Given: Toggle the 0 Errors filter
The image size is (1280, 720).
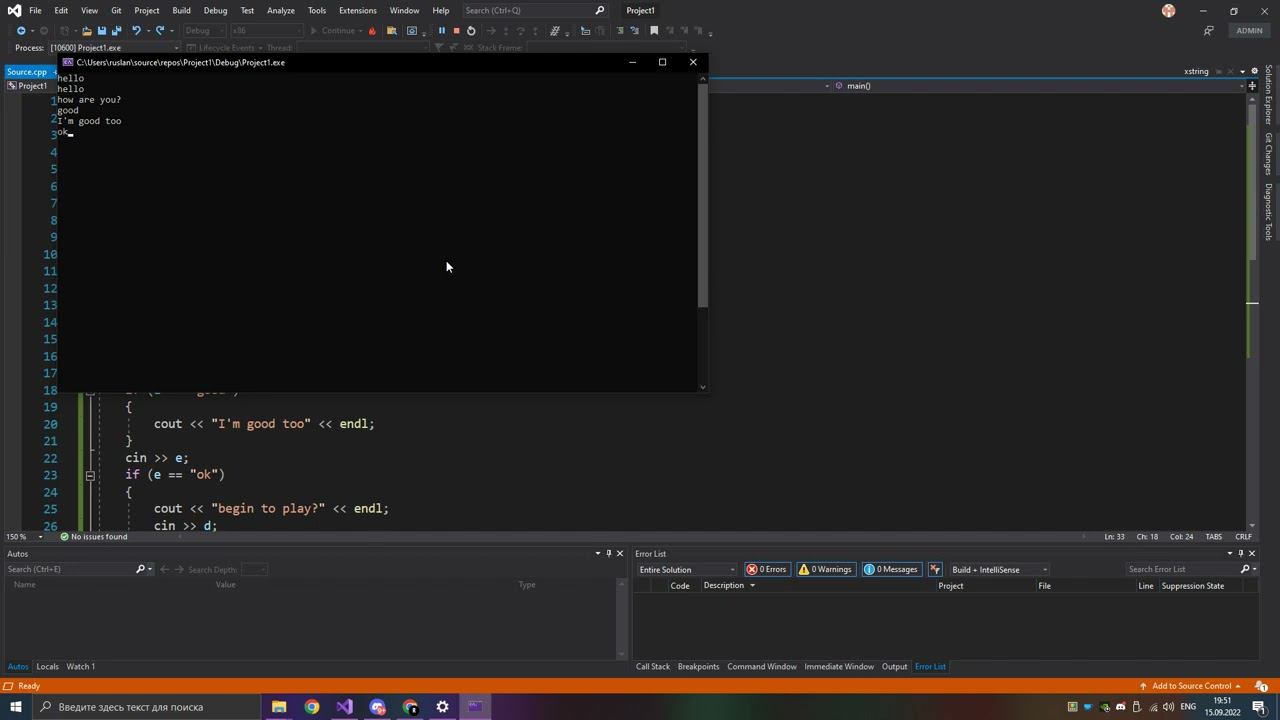Looking at the screenshot, I should [x=767, y=570].
